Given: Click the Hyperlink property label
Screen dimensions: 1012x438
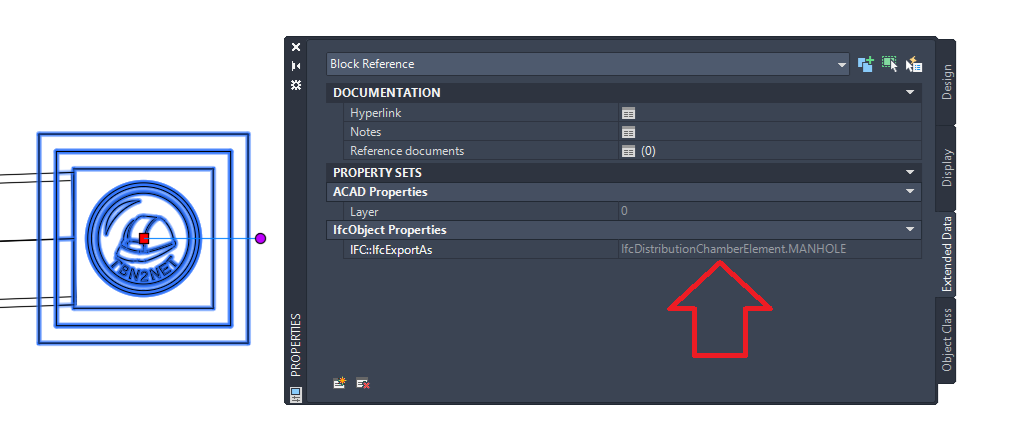Looking at the screenshot, I should pyautogui.click(x=376, y=113).
